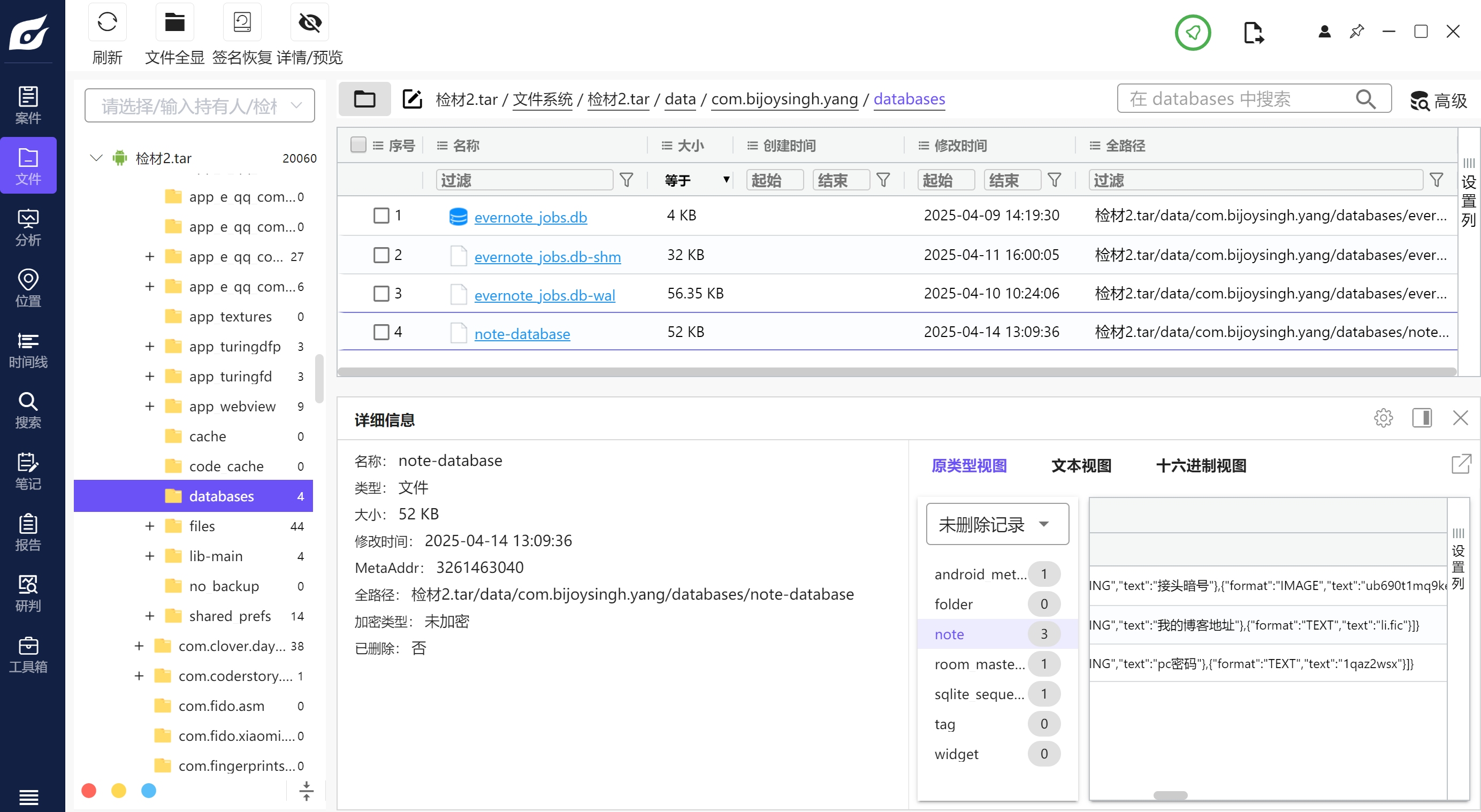The image size is (1481, 812).
Task: Click the pin window icon
Action: 1356,32
